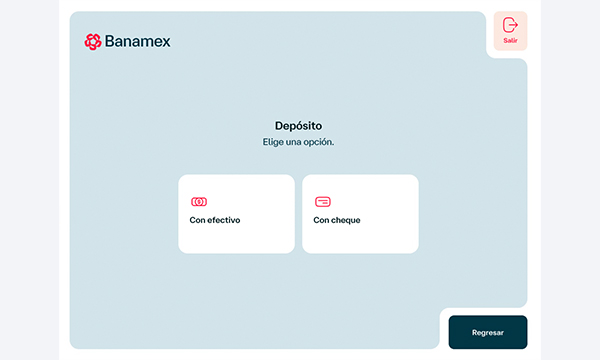600x360 pixels.
Task: Go back with the Regresar button
Action: pyautogui.click(x=488, y=332)
